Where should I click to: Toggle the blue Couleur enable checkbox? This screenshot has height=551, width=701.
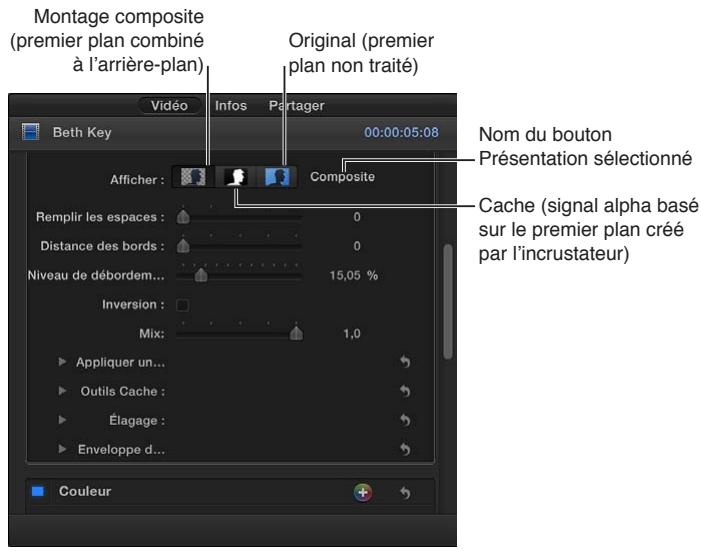pos(38,491)
